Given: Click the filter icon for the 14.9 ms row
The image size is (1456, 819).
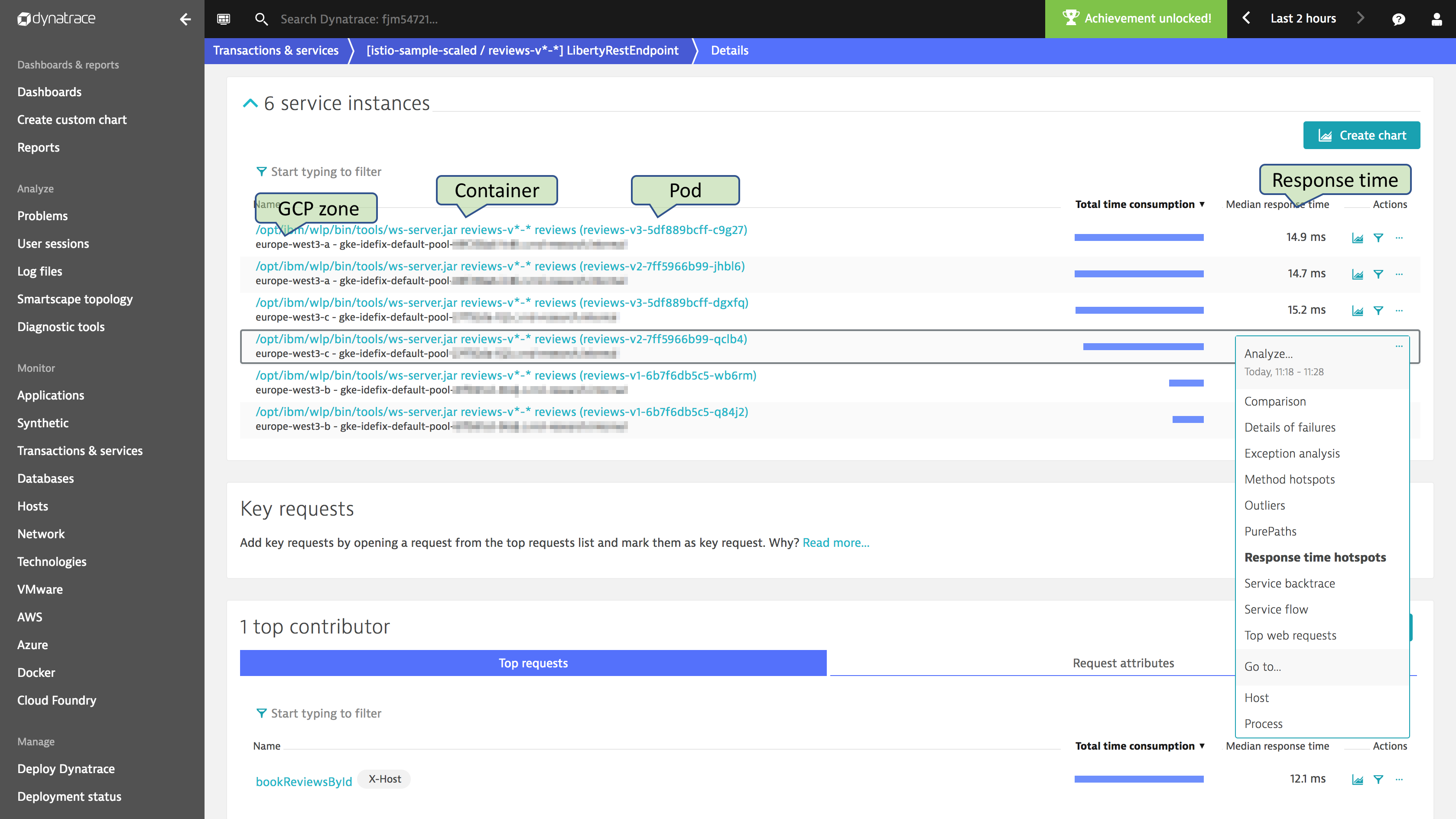Looking at the screenshot, I should (x=1378, y=238).
